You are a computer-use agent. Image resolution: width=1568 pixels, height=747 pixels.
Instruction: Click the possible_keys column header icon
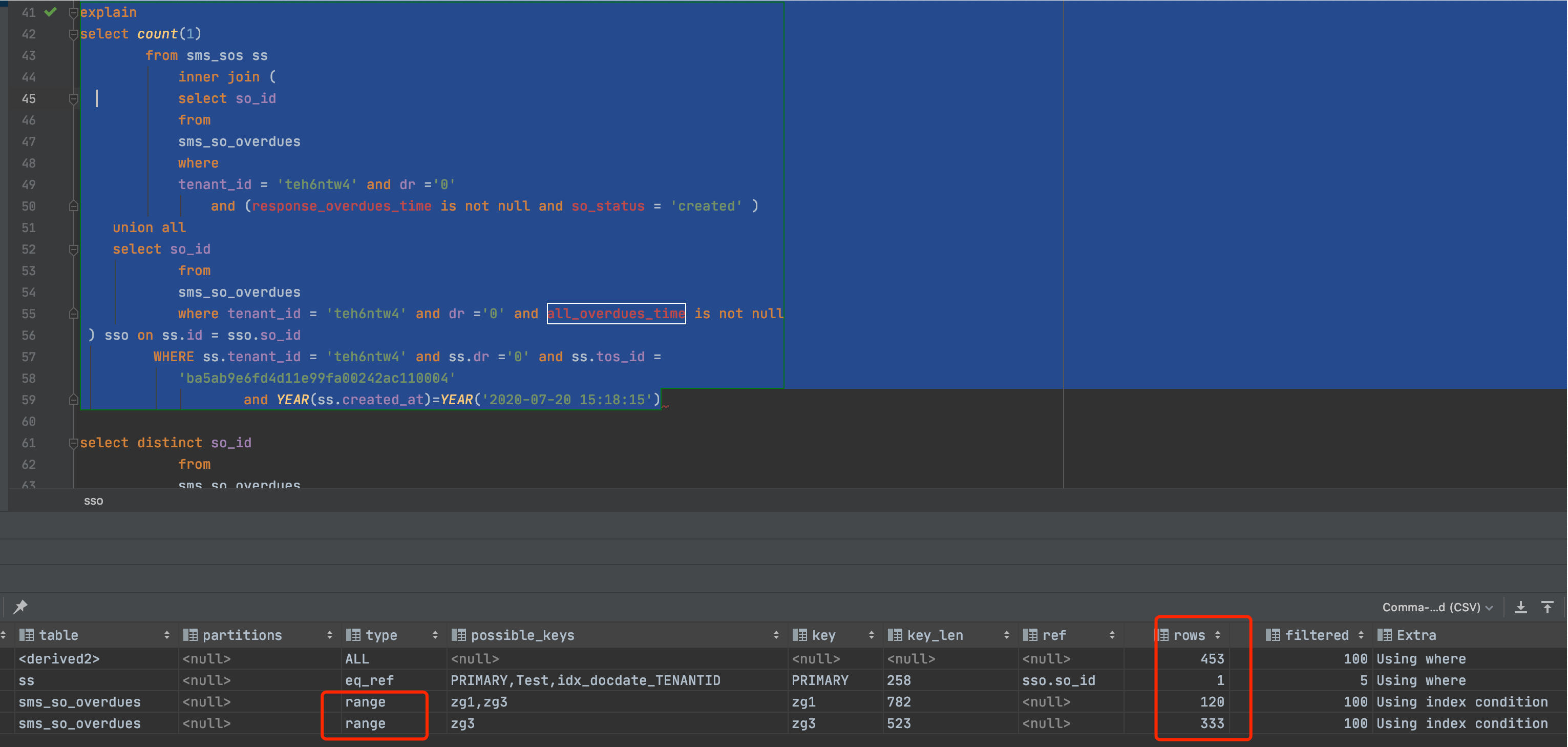(458, 635)
